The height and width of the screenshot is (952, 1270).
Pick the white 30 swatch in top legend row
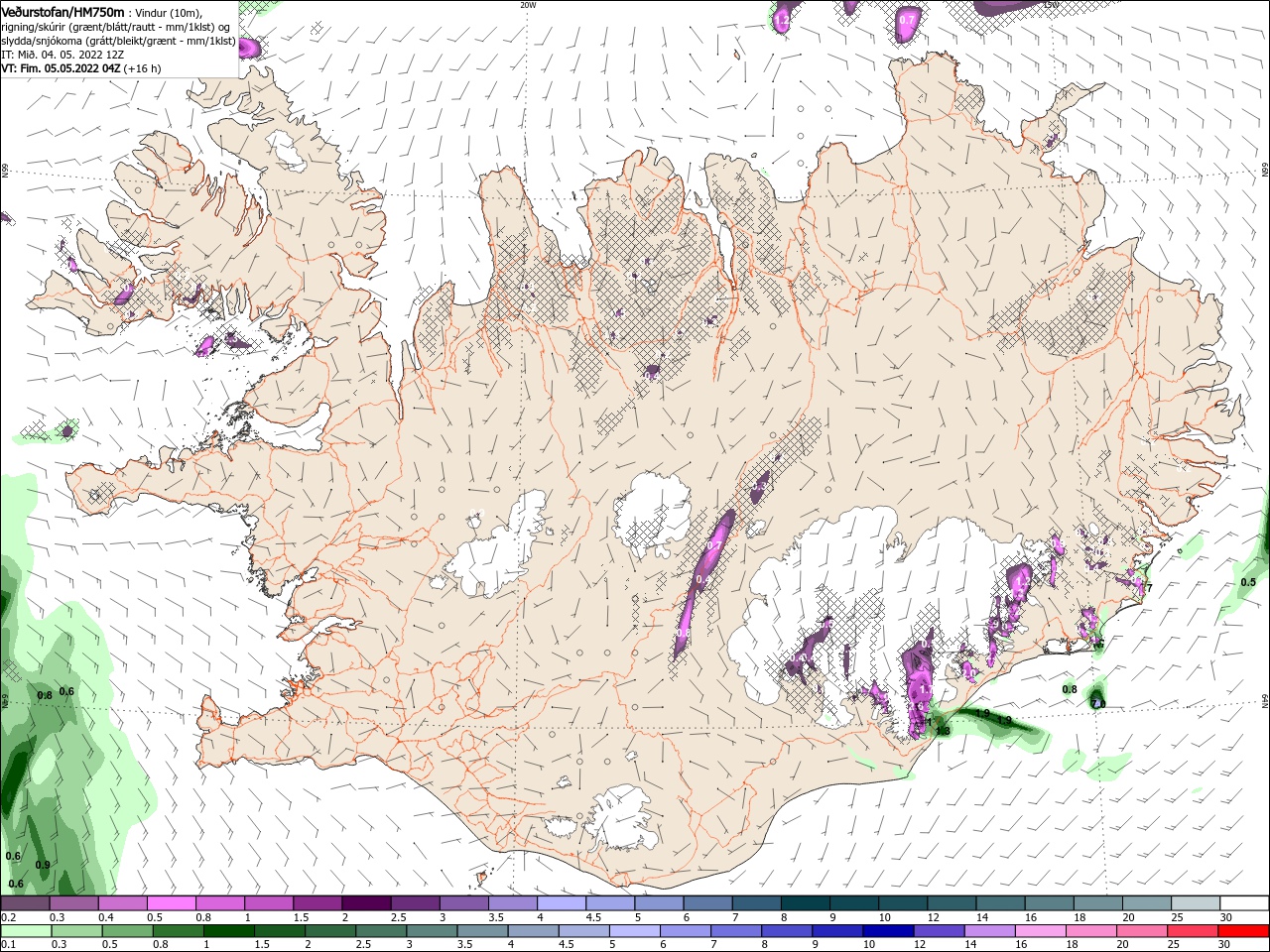[x=1244, y=903]
